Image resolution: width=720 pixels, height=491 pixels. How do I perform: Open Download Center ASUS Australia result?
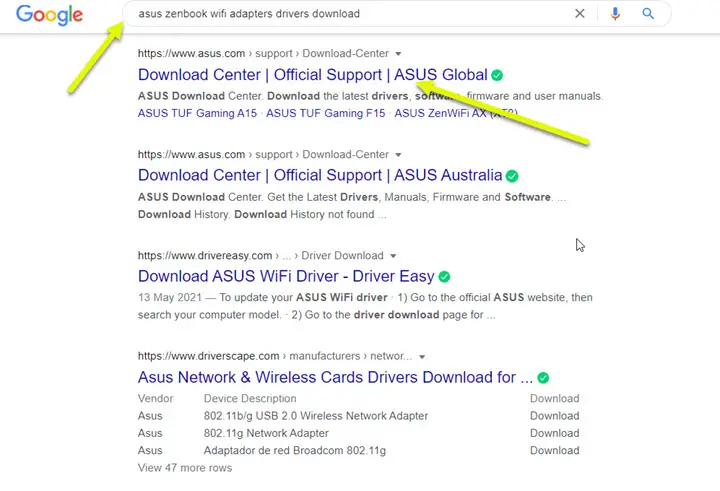click(320, 175)
